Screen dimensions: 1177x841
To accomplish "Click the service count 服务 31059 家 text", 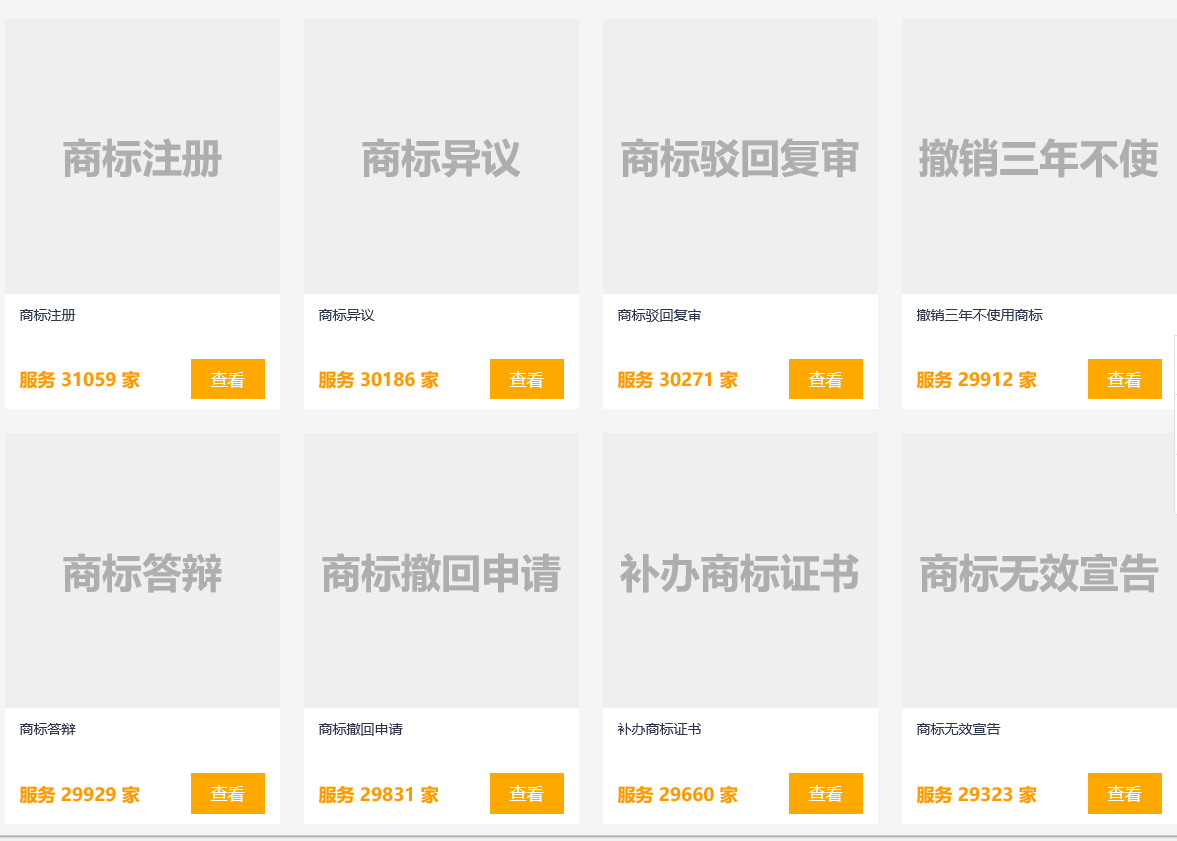I will (78, 379).
